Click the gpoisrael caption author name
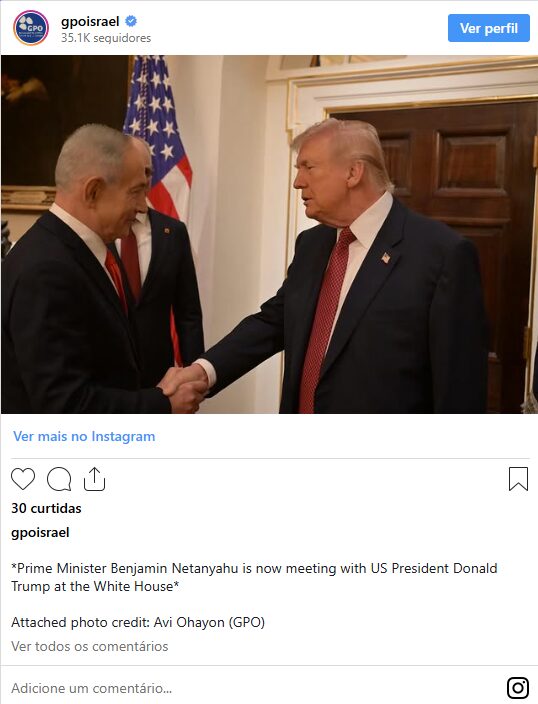The width and height of the screenshot is (538, 704). [40, 532]
